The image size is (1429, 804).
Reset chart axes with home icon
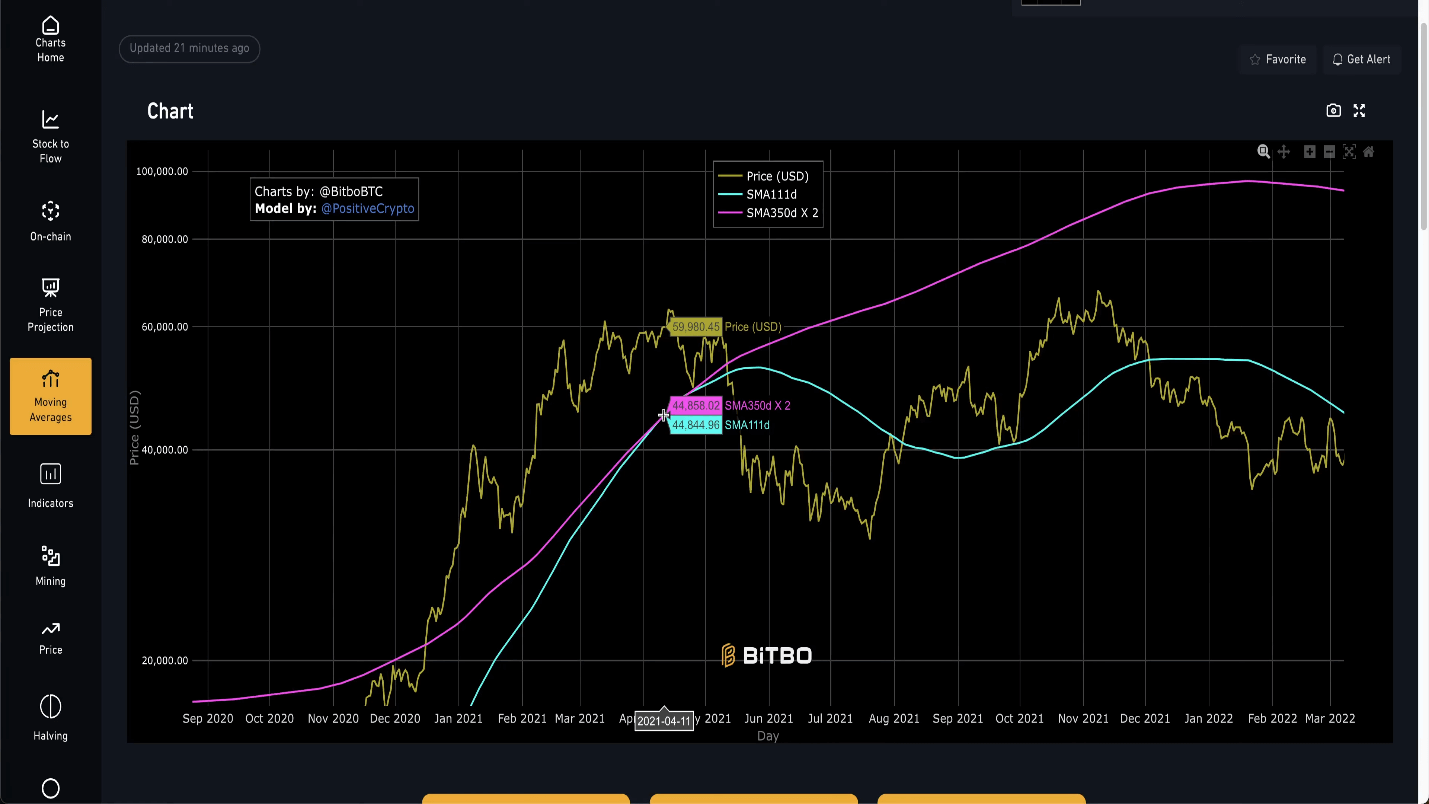[x=1369, y=152]
